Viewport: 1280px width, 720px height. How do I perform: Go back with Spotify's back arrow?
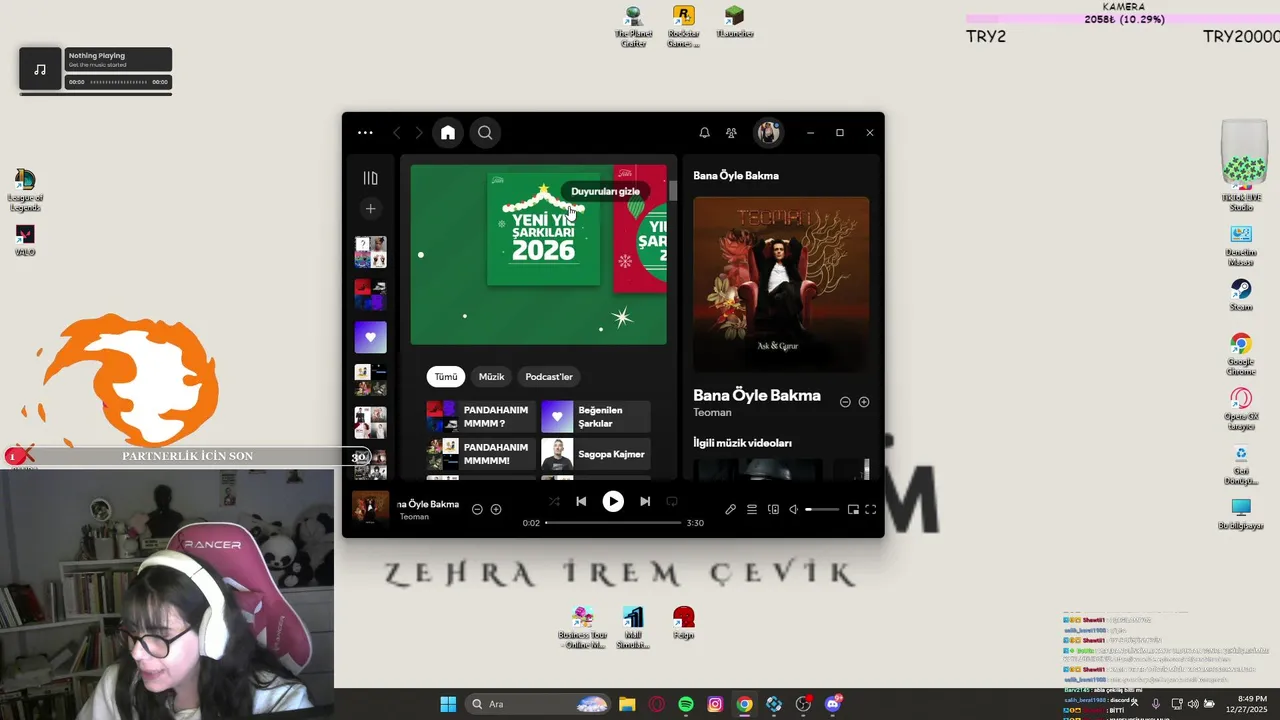397,133
